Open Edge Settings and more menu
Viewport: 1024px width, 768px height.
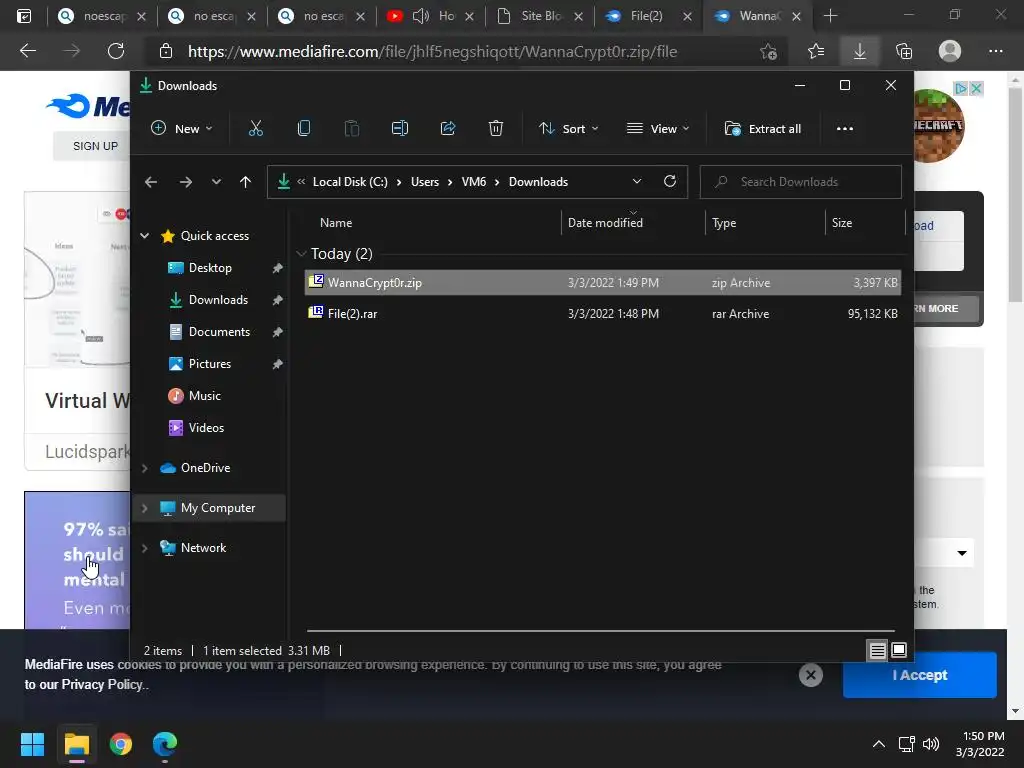(995, 51)
